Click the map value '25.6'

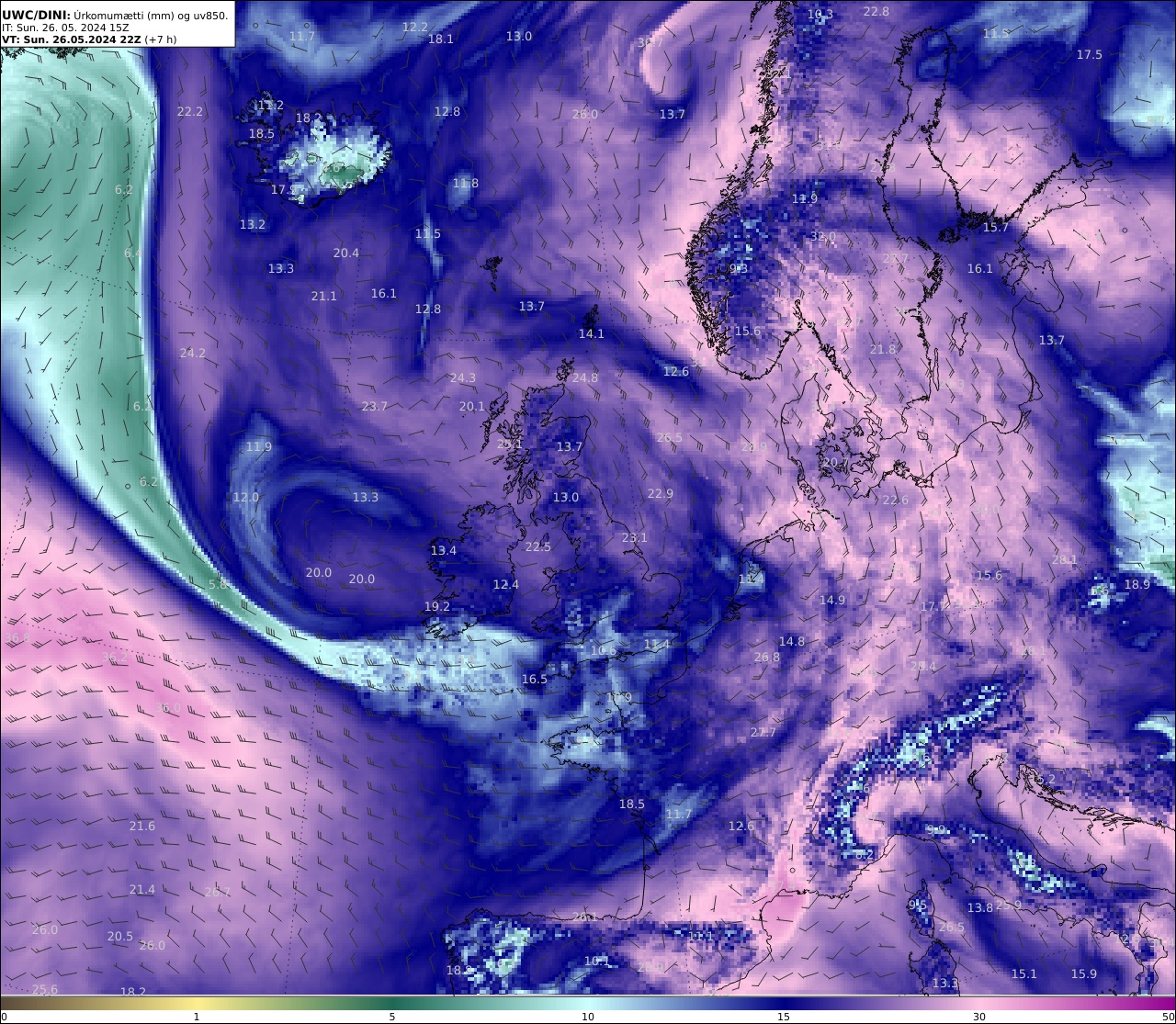(45, 990)
